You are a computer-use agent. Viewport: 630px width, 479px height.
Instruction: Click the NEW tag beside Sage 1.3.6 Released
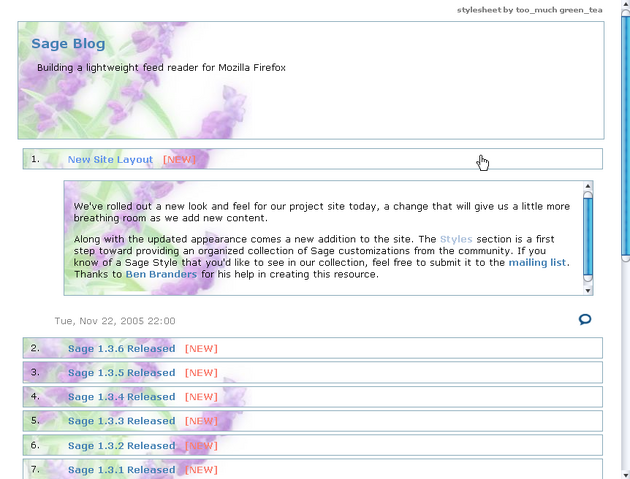tap(201, 348)
